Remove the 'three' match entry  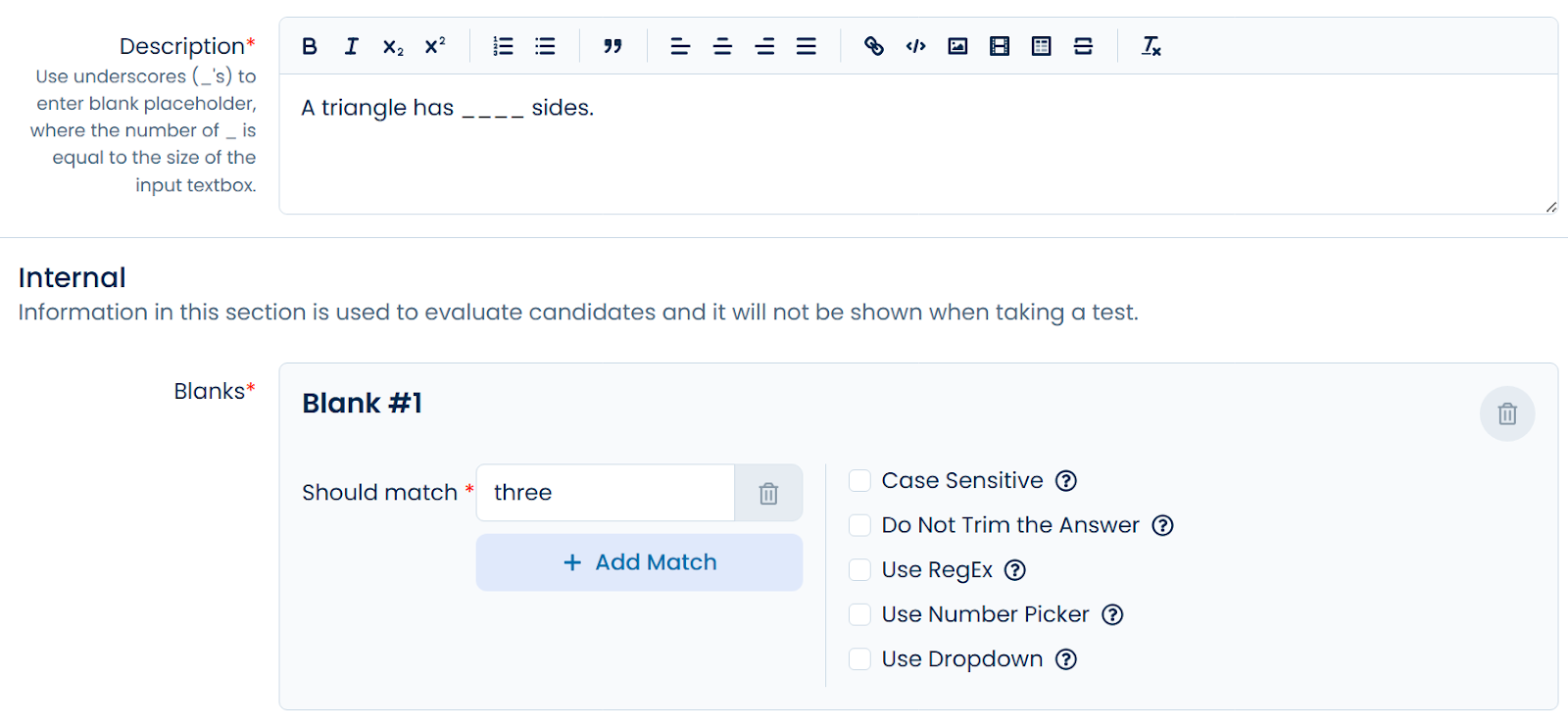768,493
